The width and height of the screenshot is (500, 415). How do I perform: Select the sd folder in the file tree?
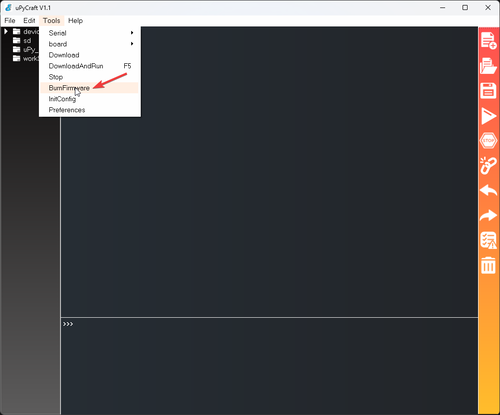[22, 41]
